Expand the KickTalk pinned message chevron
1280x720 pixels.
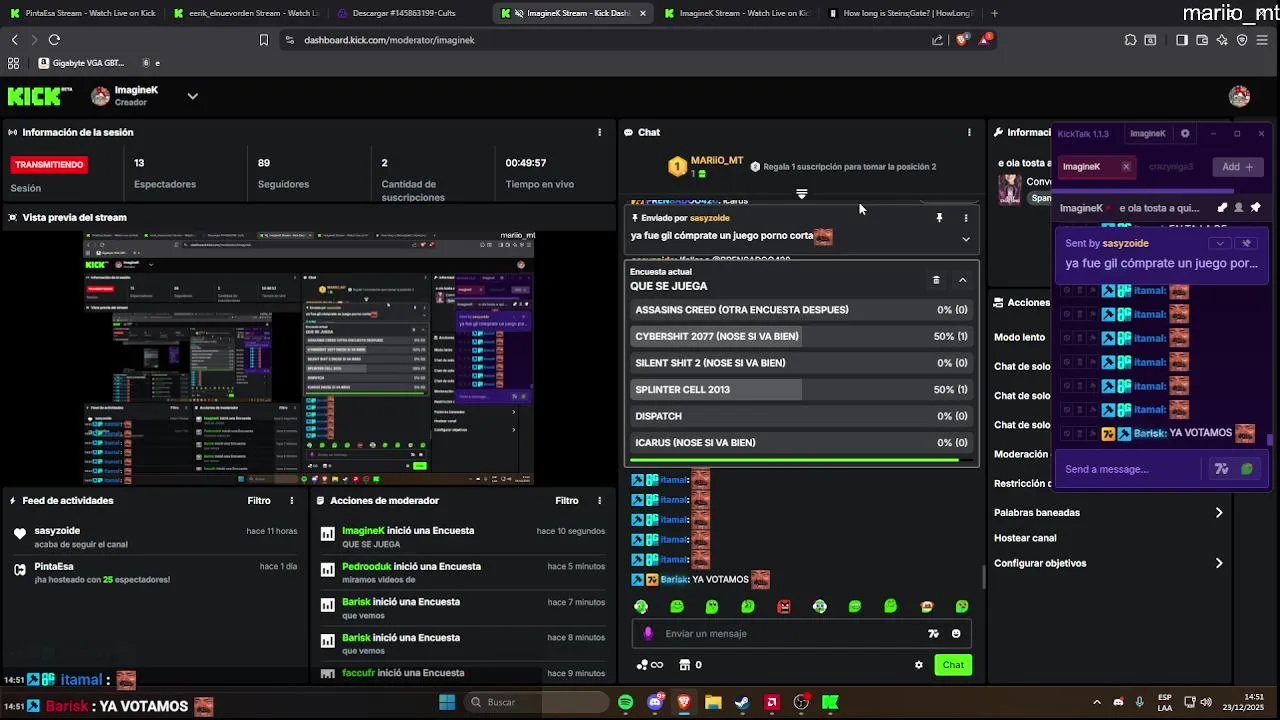(x=1219, y=243)
